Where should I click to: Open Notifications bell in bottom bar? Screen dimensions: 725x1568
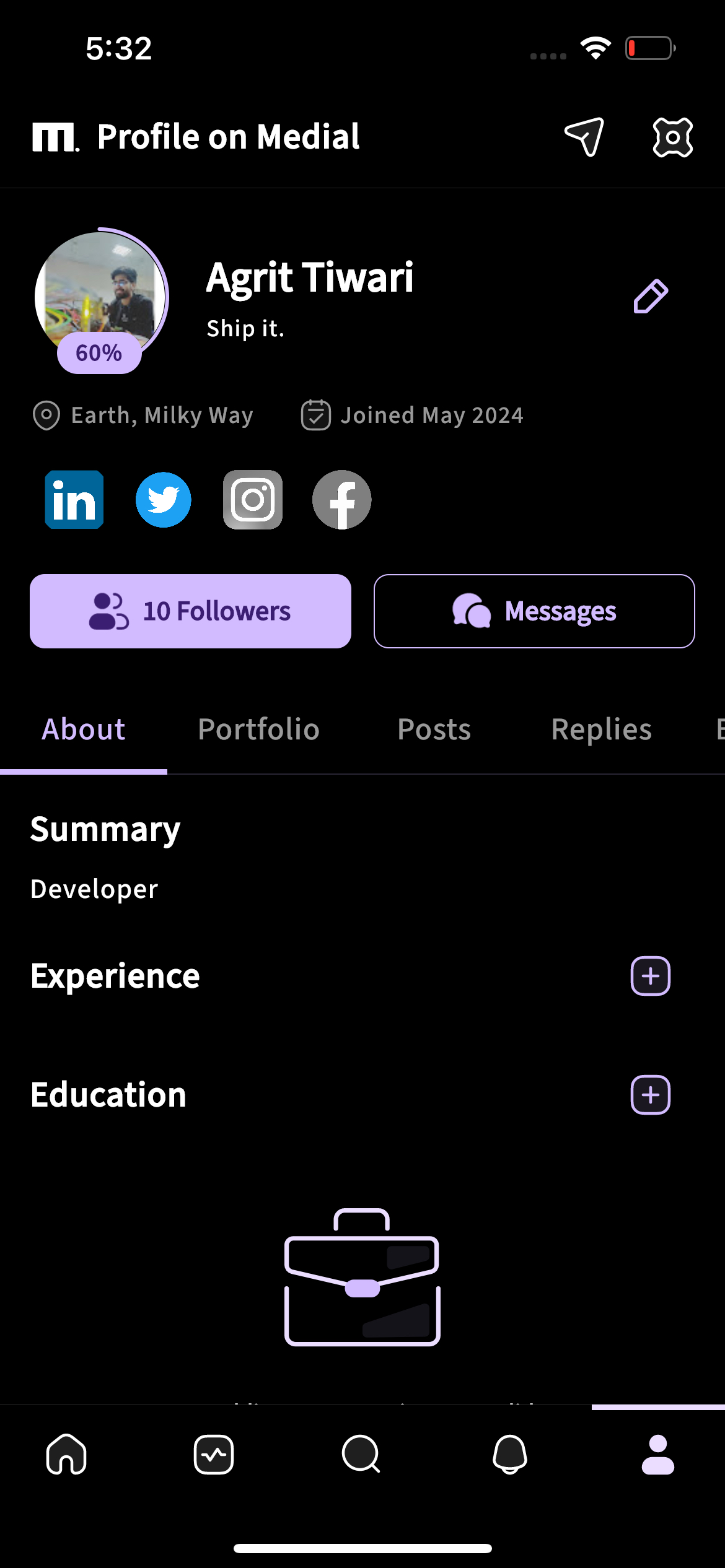[x=509, y=1454]
